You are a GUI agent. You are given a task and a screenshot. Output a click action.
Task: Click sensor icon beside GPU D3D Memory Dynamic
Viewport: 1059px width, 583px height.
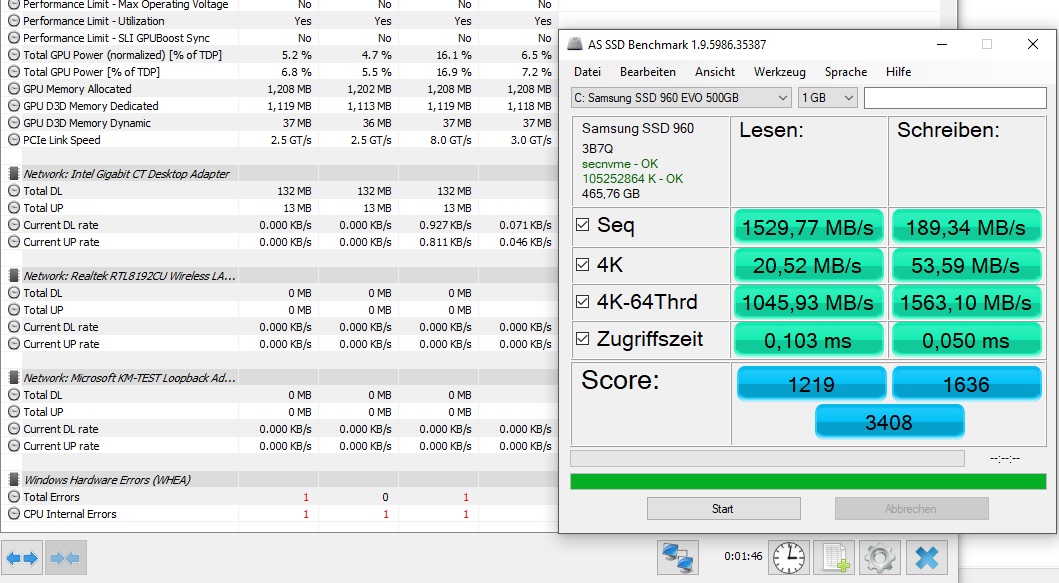14,123
